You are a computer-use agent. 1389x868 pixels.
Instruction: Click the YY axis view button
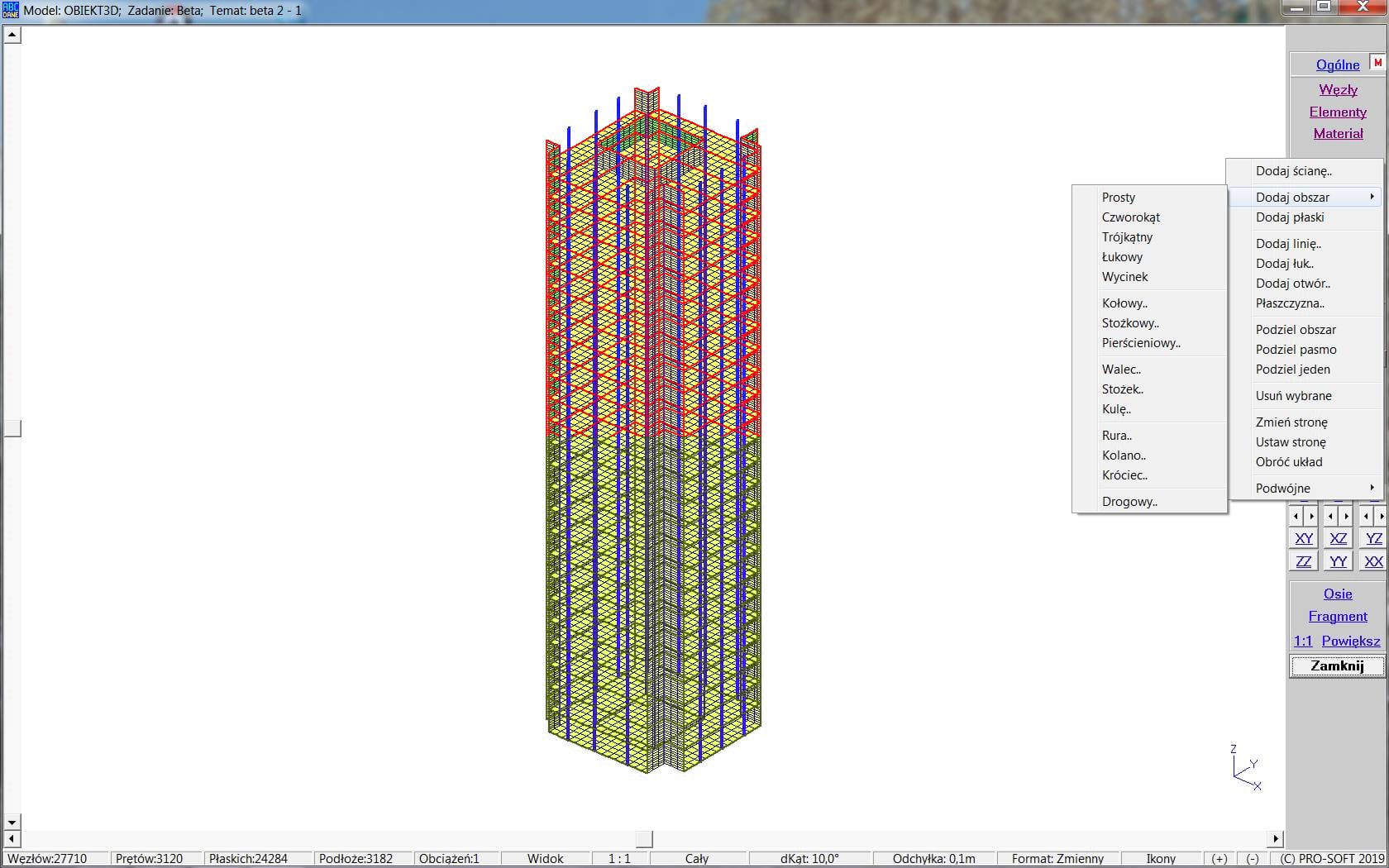point(1338,561)
